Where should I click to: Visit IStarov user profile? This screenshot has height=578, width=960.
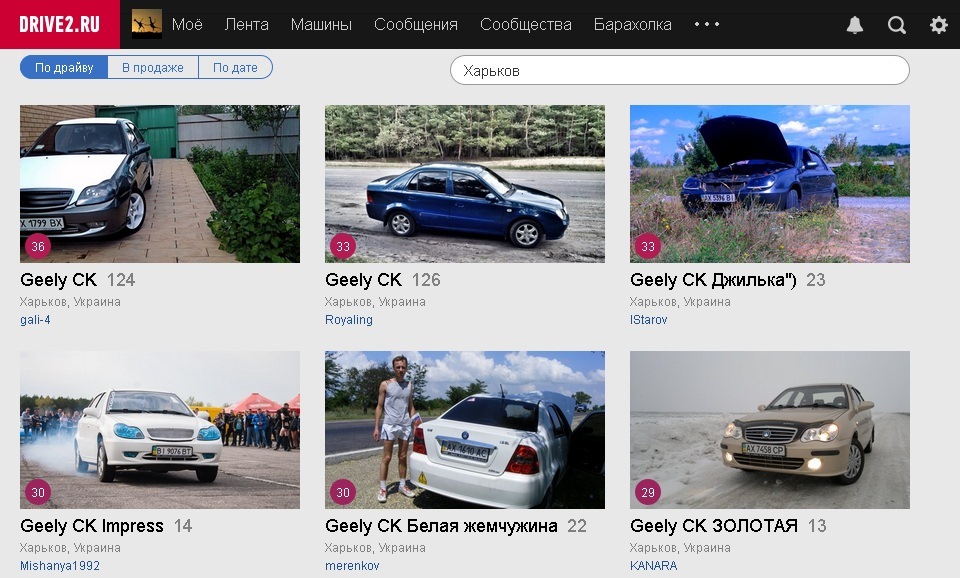pyautogui.click(x=648, y=320)
